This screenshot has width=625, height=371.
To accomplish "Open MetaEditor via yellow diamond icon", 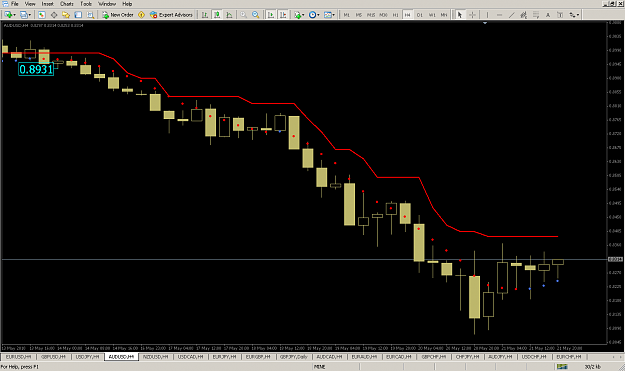I will pyautogui.click(x=142, y=15).
